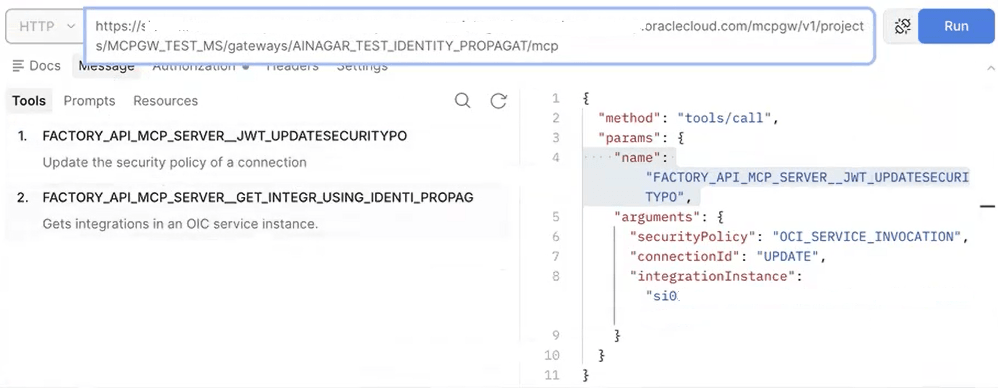The image size is (998, 388).
Task: Click description 'Update the security policy of a connection'
Action: (x=174, y=162)
